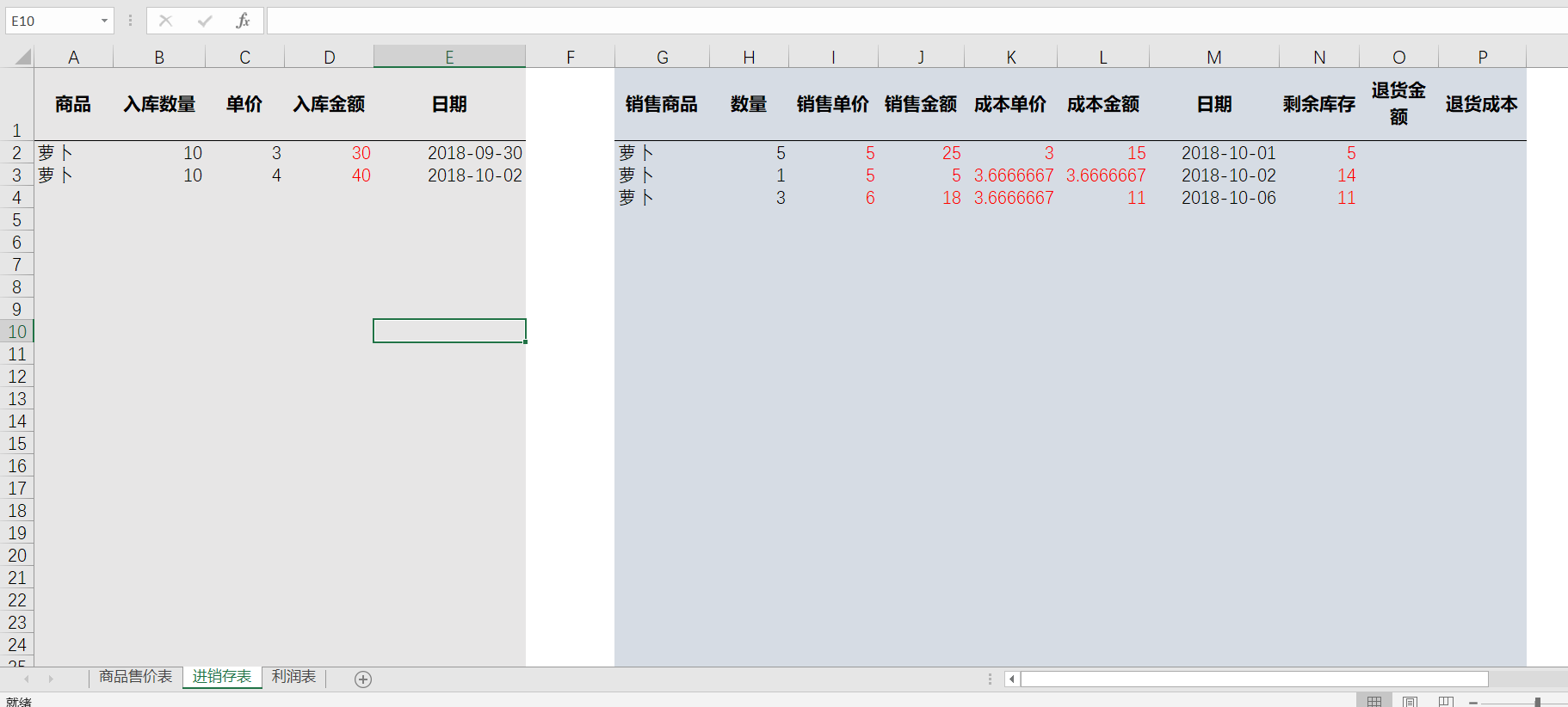Click the 萝卜 cell in A2
The height and width of the screenshot is (707, 1568).
click(74, 152)
